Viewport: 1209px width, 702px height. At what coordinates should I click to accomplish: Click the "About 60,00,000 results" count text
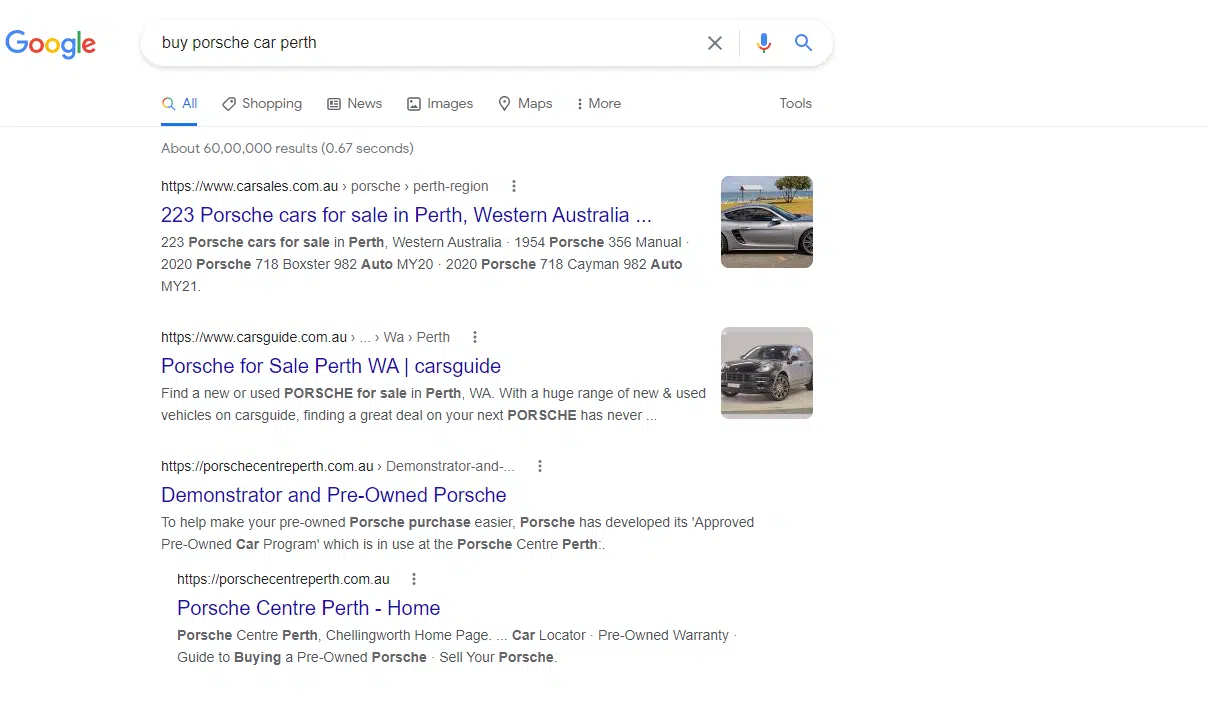coord(287,148)
